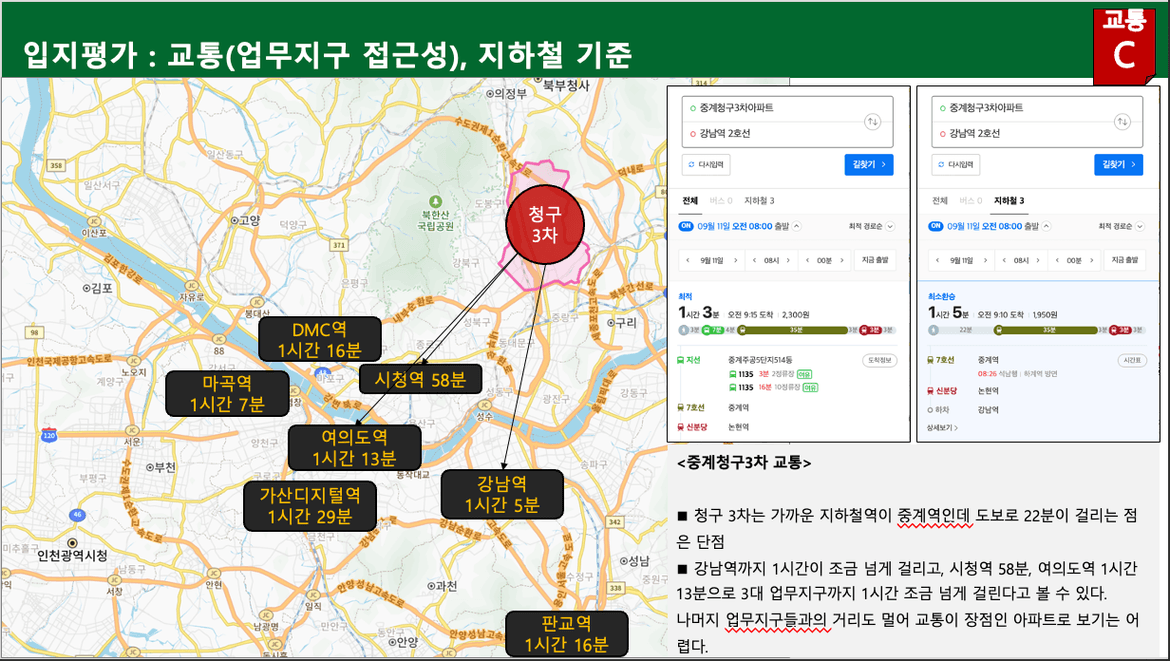The height and width of the screenshot is (661, 1170).
Task: Click the 인천광역시청 label on map
Action: point(72,555)
